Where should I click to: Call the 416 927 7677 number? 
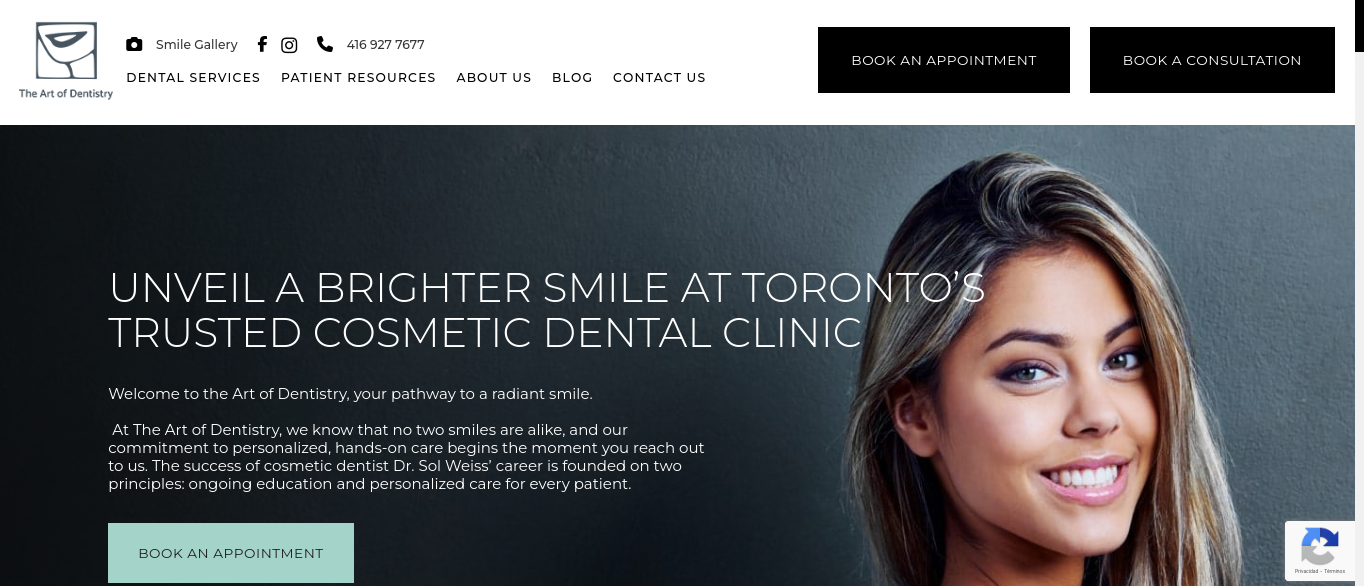tap(386, 45)
